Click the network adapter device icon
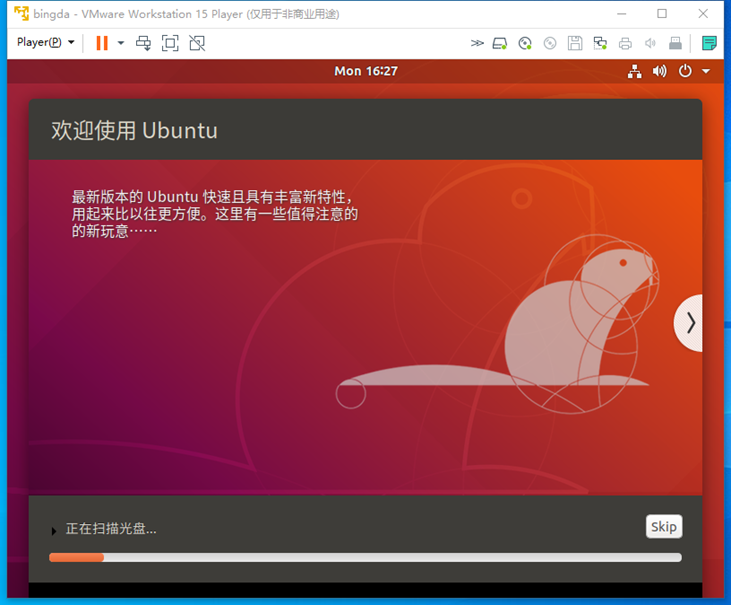The image size is (731, 605). 600,44
